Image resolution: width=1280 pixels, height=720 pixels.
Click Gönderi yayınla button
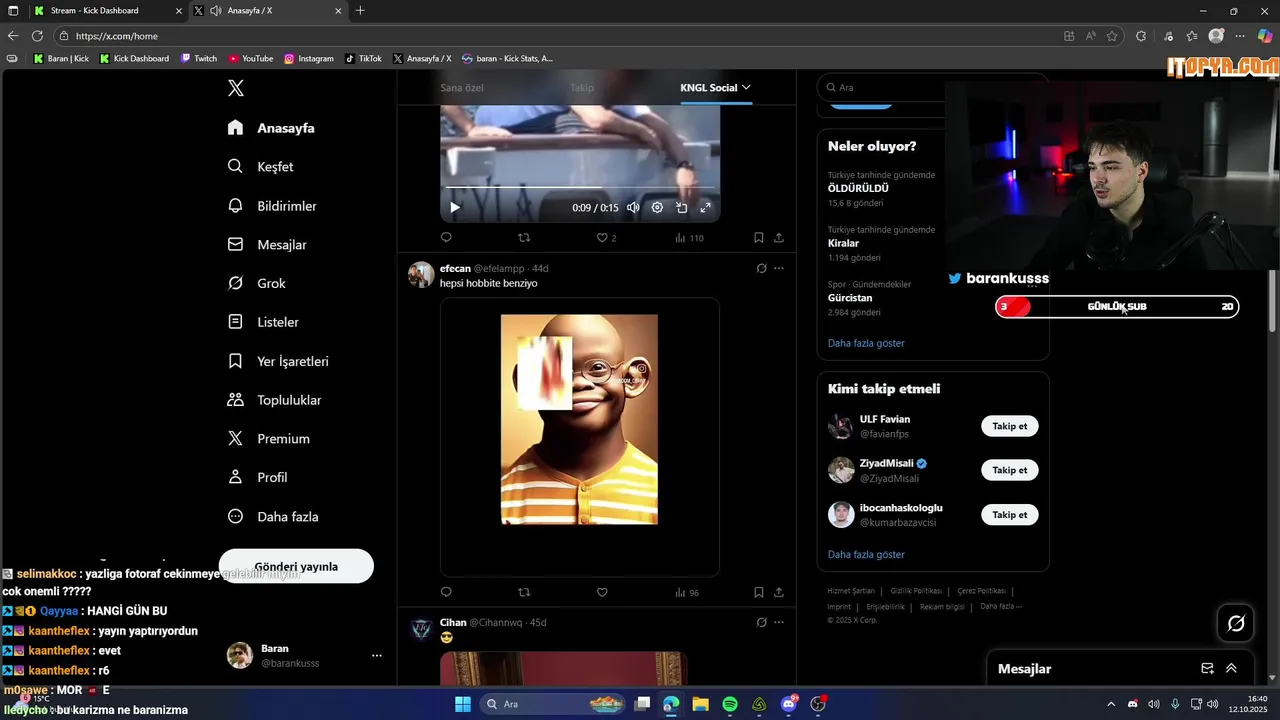pyautogui.click(x=296, y=566)
